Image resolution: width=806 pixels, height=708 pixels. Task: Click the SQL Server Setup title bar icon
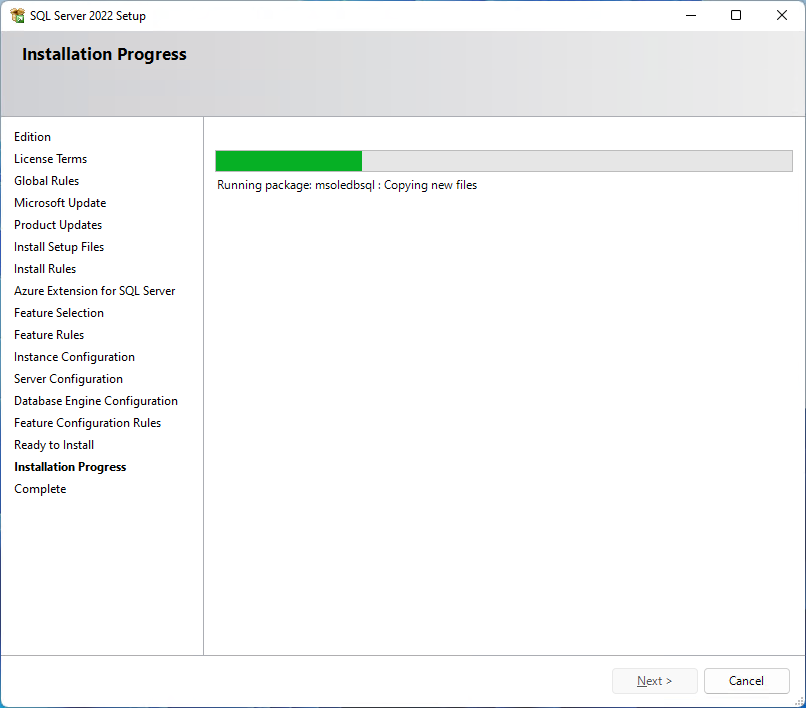(17, 15)
